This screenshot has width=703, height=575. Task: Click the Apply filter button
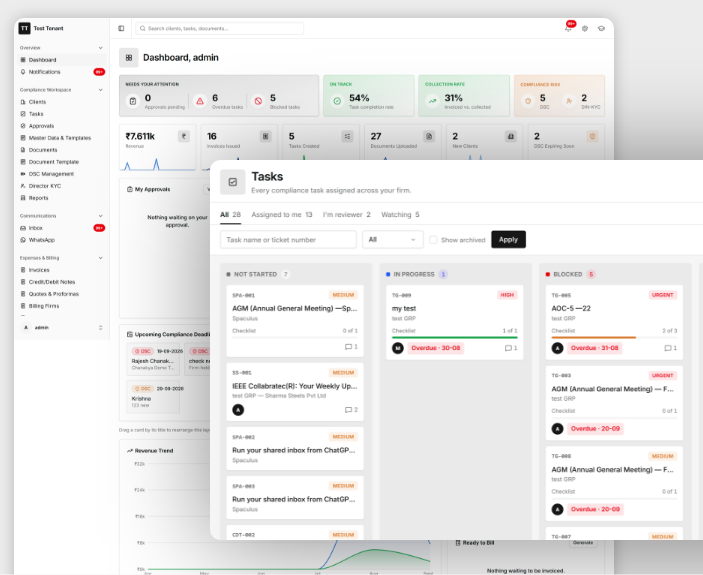tap(508, 239)
